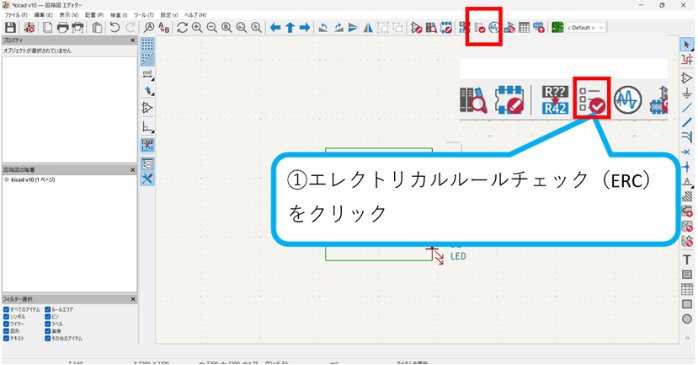Select the text tool T icon
This screenshot has width=698, height=365.
686,260
